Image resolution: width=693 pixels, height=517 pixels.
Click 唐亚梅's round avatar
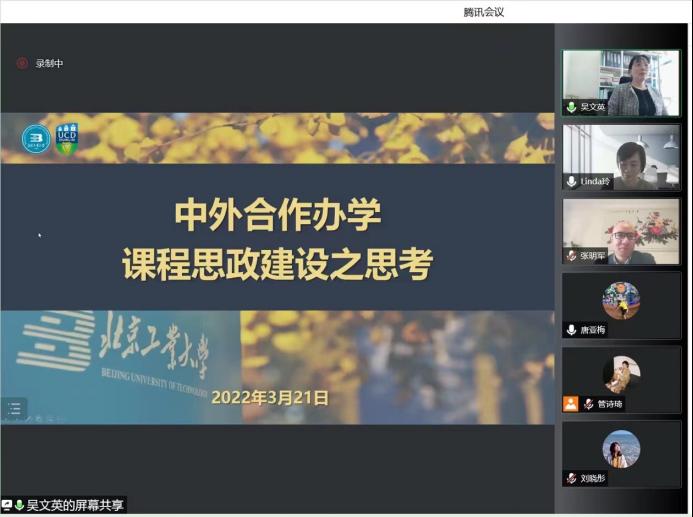(621, 300)
